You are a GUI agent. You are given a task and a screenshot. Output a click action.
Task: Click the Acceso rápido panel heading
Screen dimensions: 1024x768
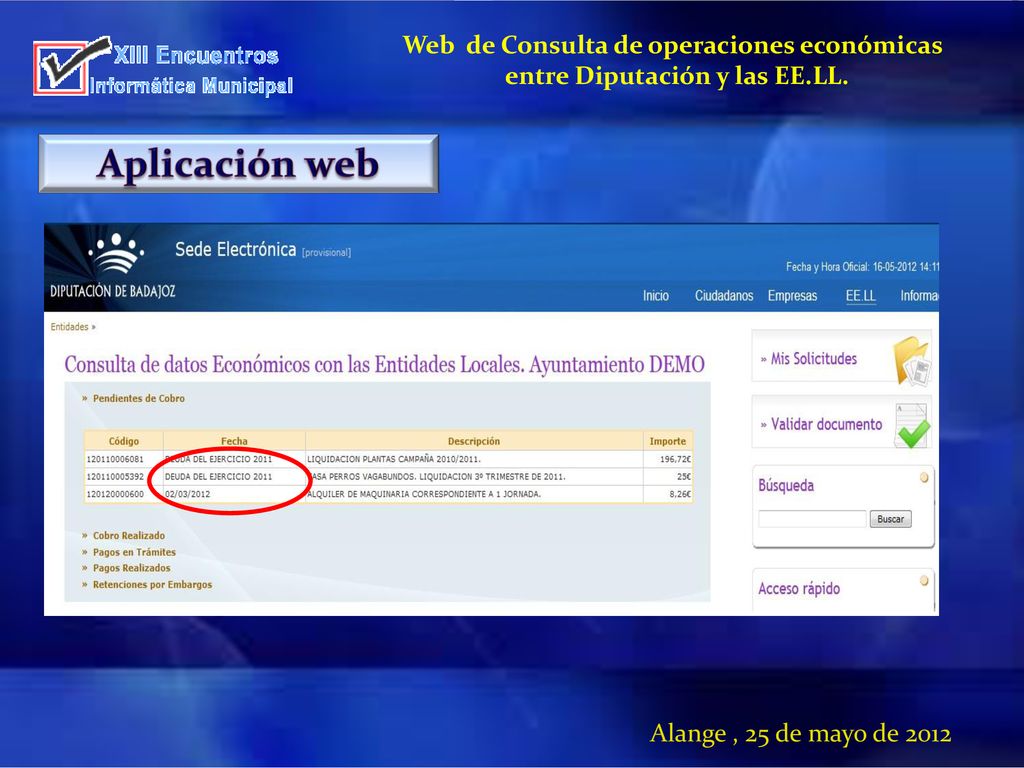click(x=799, y=588)
